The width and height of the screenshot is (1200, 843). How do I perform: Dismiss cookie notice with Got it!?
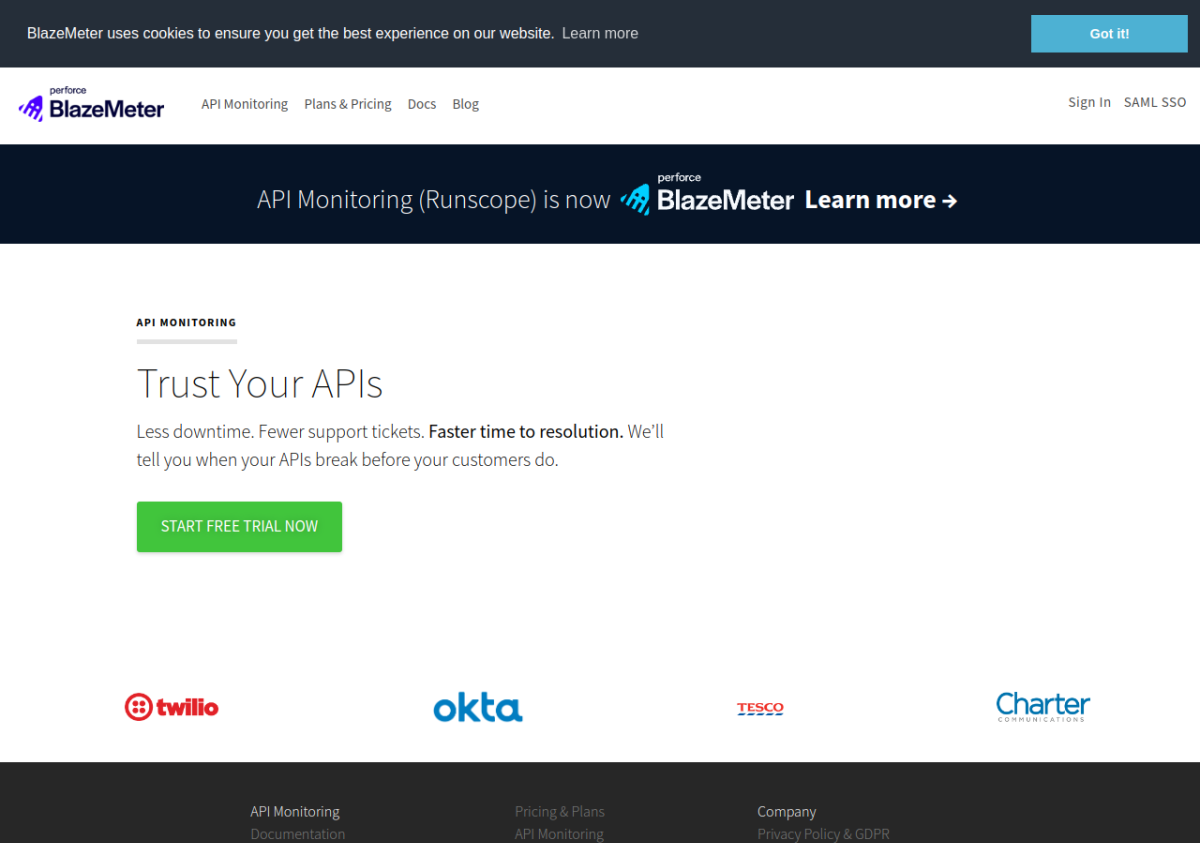[x=1109, y=33]
